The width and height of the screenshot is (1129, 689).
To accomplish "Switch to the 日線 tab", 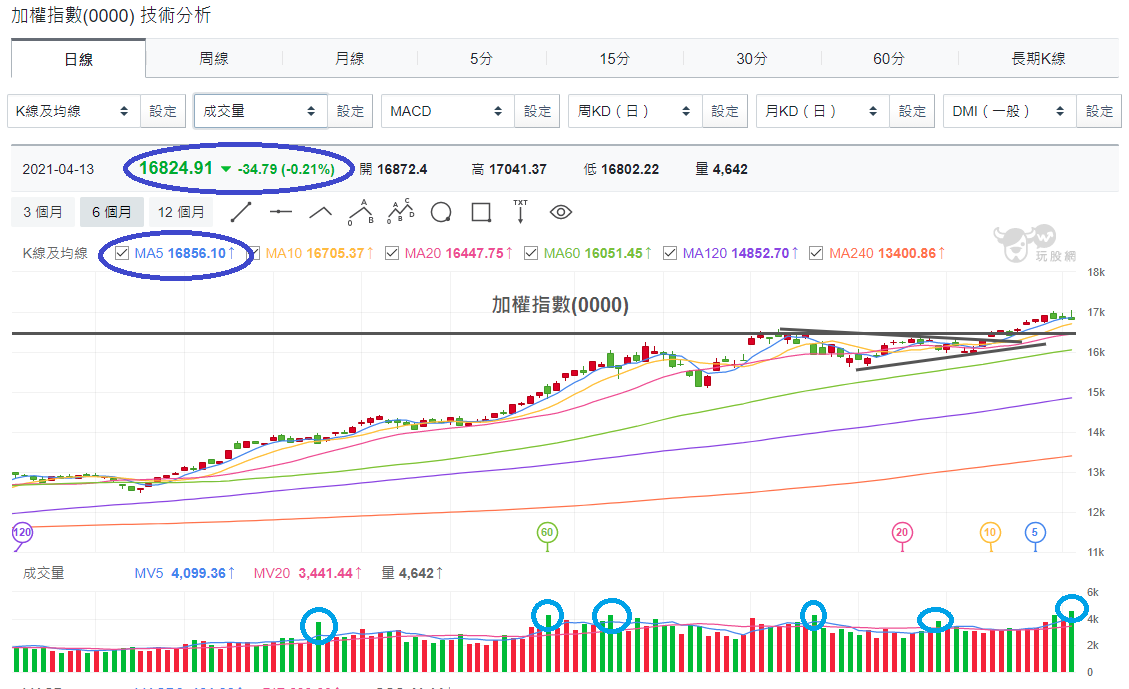I will pos(78,59).
